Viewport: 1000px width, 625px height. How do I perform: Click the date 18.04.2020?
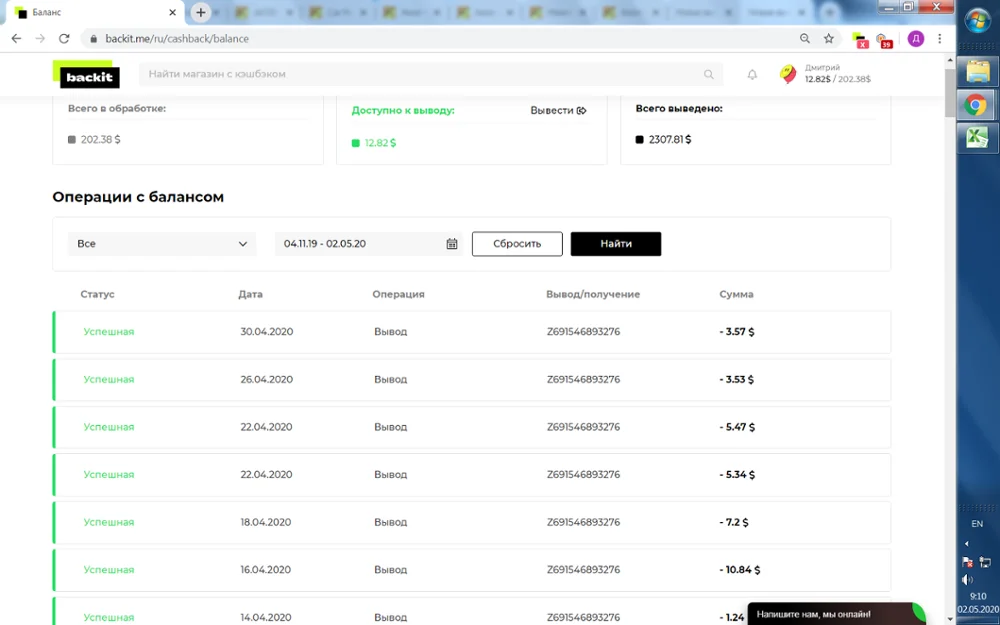(x=265, y=522)
